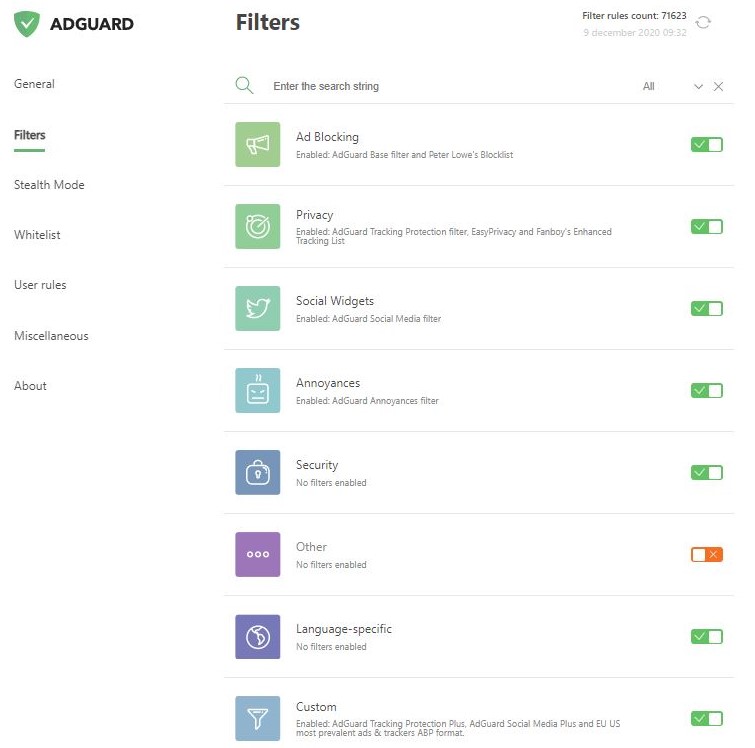Click the Filter rules count: 71623 text
Screen dimensions: 755x748
[634, 15]
